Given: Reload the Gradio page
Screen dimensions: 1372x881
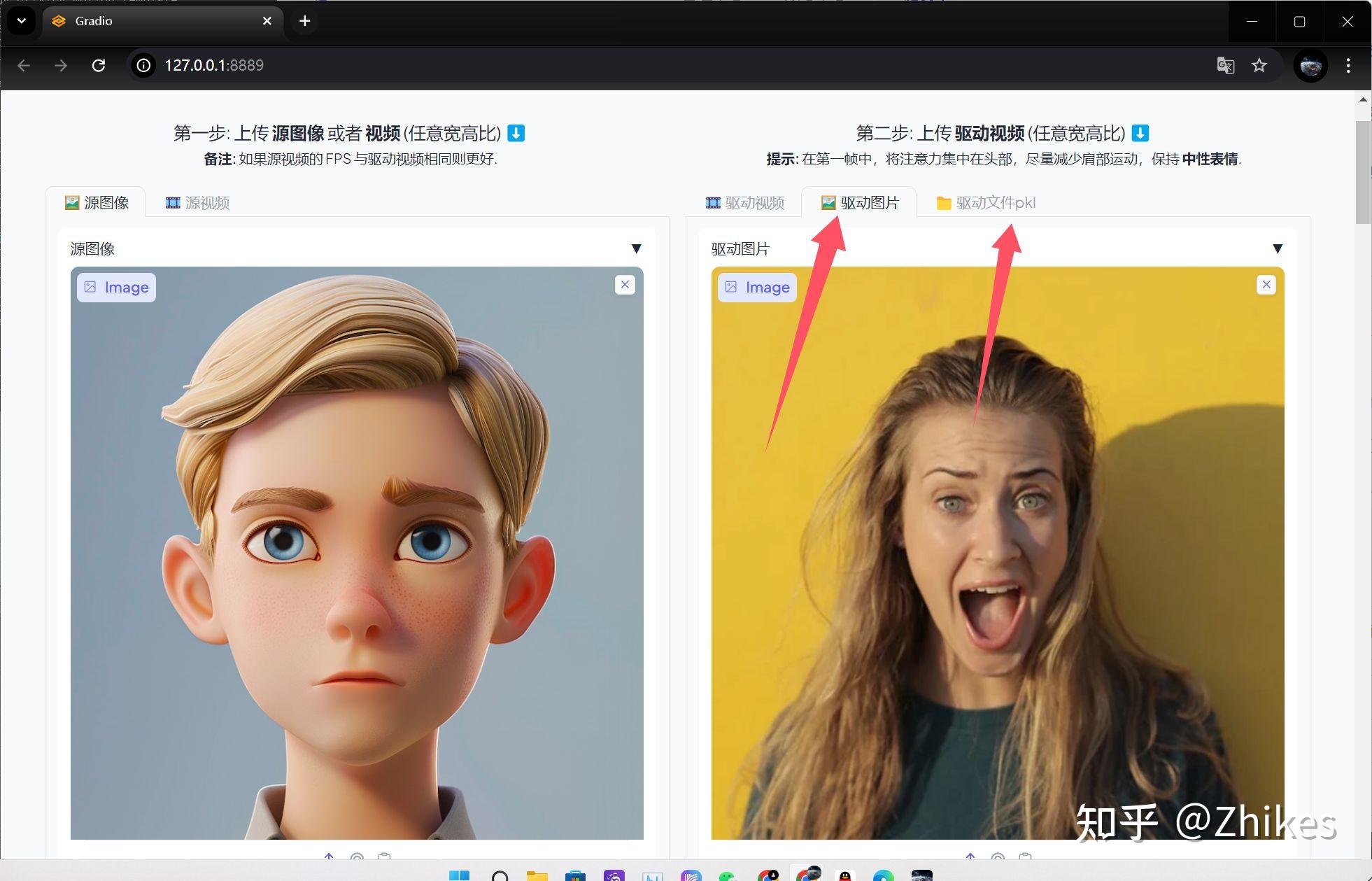Looking at the screenshot, I should tap(99, 65).
